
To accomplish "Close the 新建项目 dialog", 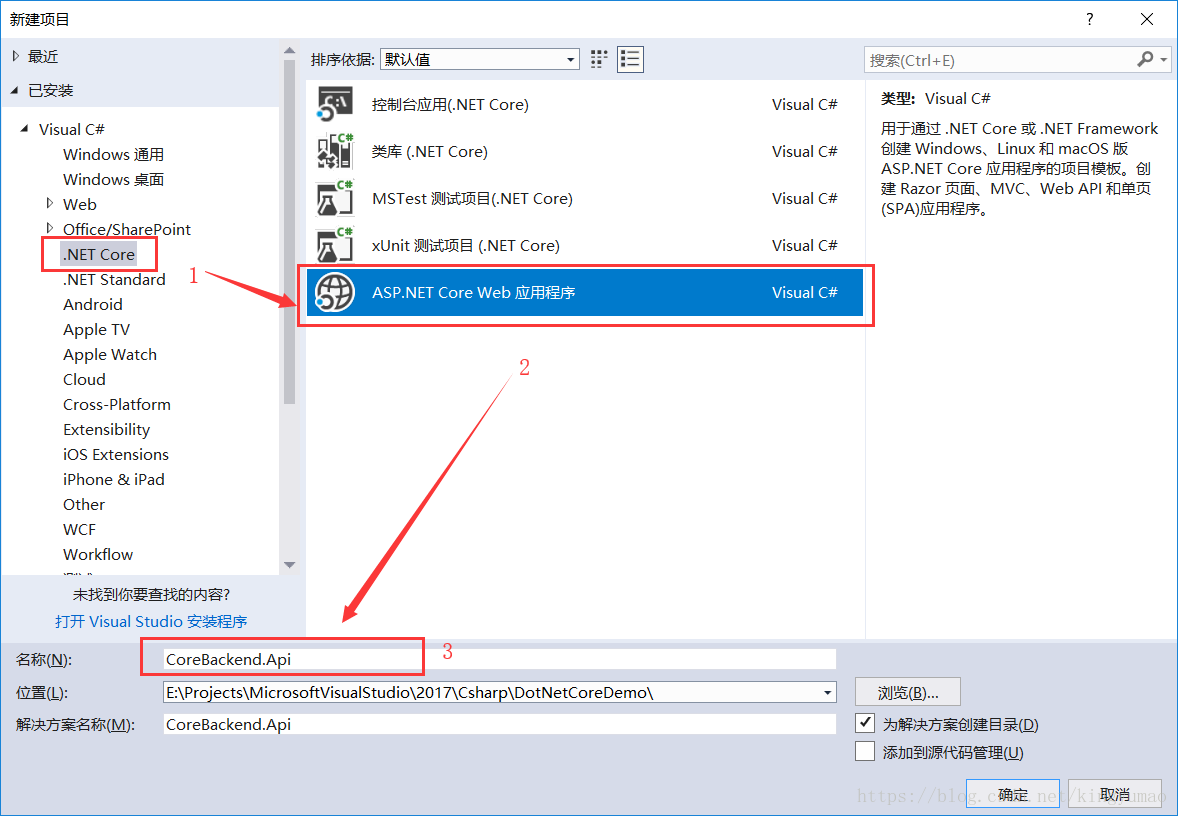I will coord(1147,20).
